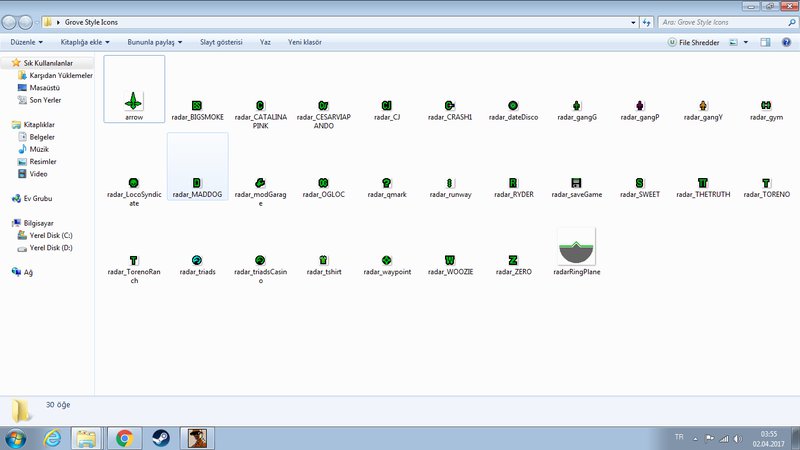Open Belgeler library
The width and height of the screenshot is (800, 450).
42,137
